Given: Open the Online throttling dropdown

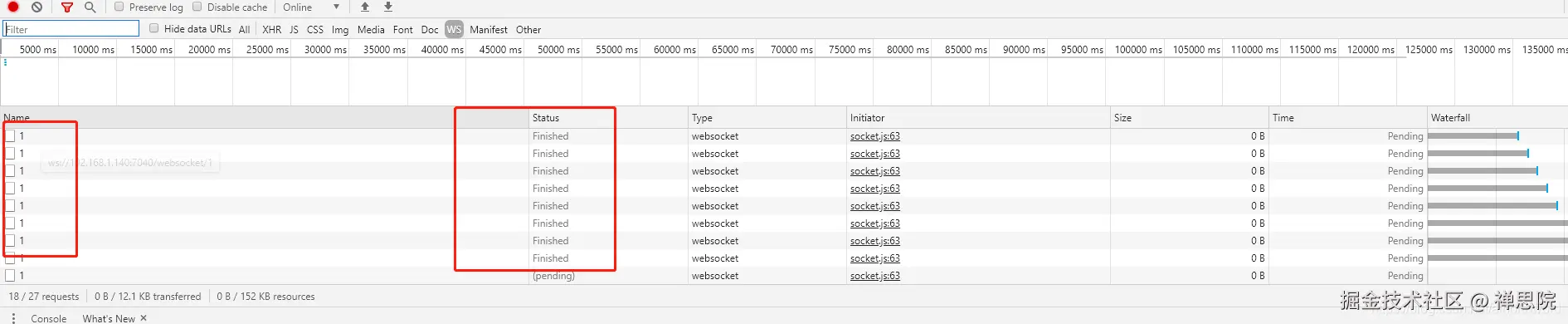Looking at the screenshot, I should coord(311,7).
